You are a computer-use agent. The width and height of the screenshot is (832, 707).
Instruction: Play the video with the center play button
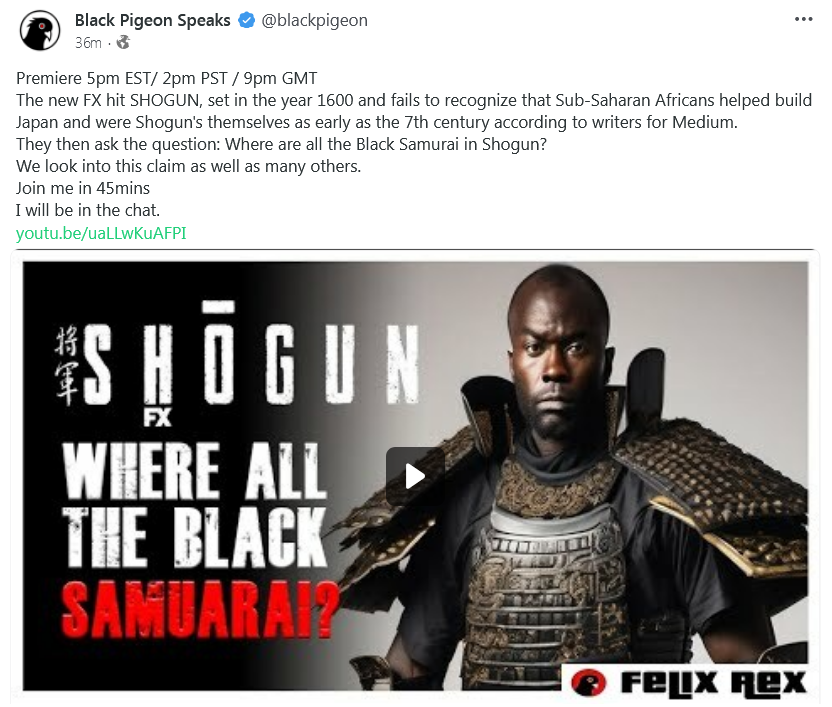pos(415,476)
